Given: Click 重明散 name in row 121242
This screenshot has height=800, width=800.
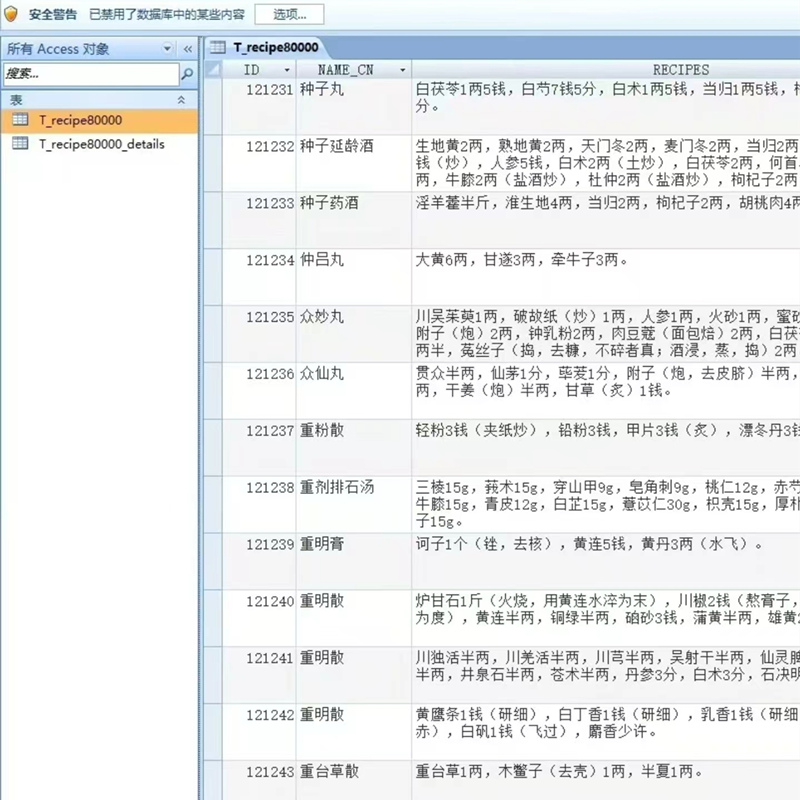Looking at the screenshot, I should (x=354, y=732).
